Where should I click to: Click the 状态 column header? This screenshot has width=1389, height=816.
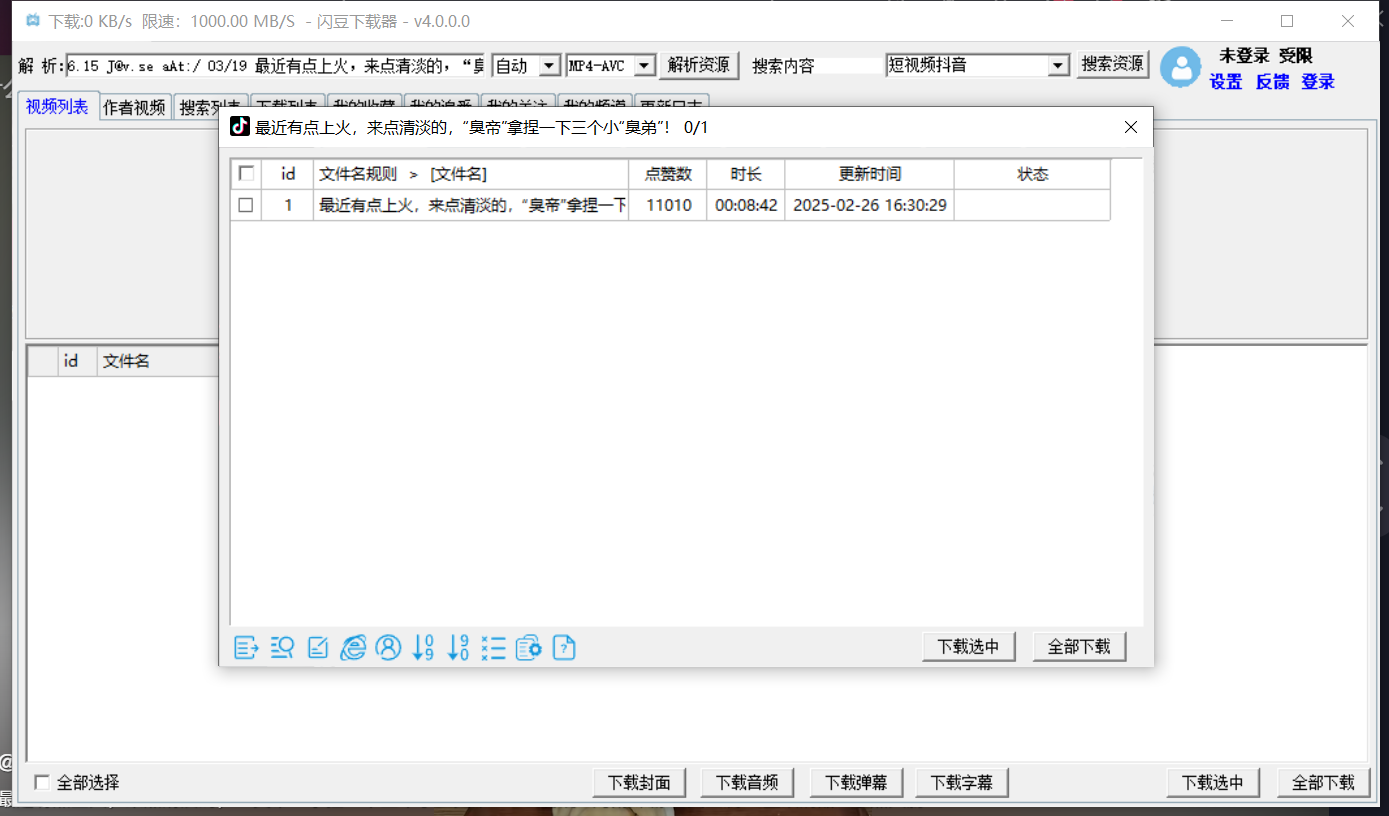(1032, 174)
